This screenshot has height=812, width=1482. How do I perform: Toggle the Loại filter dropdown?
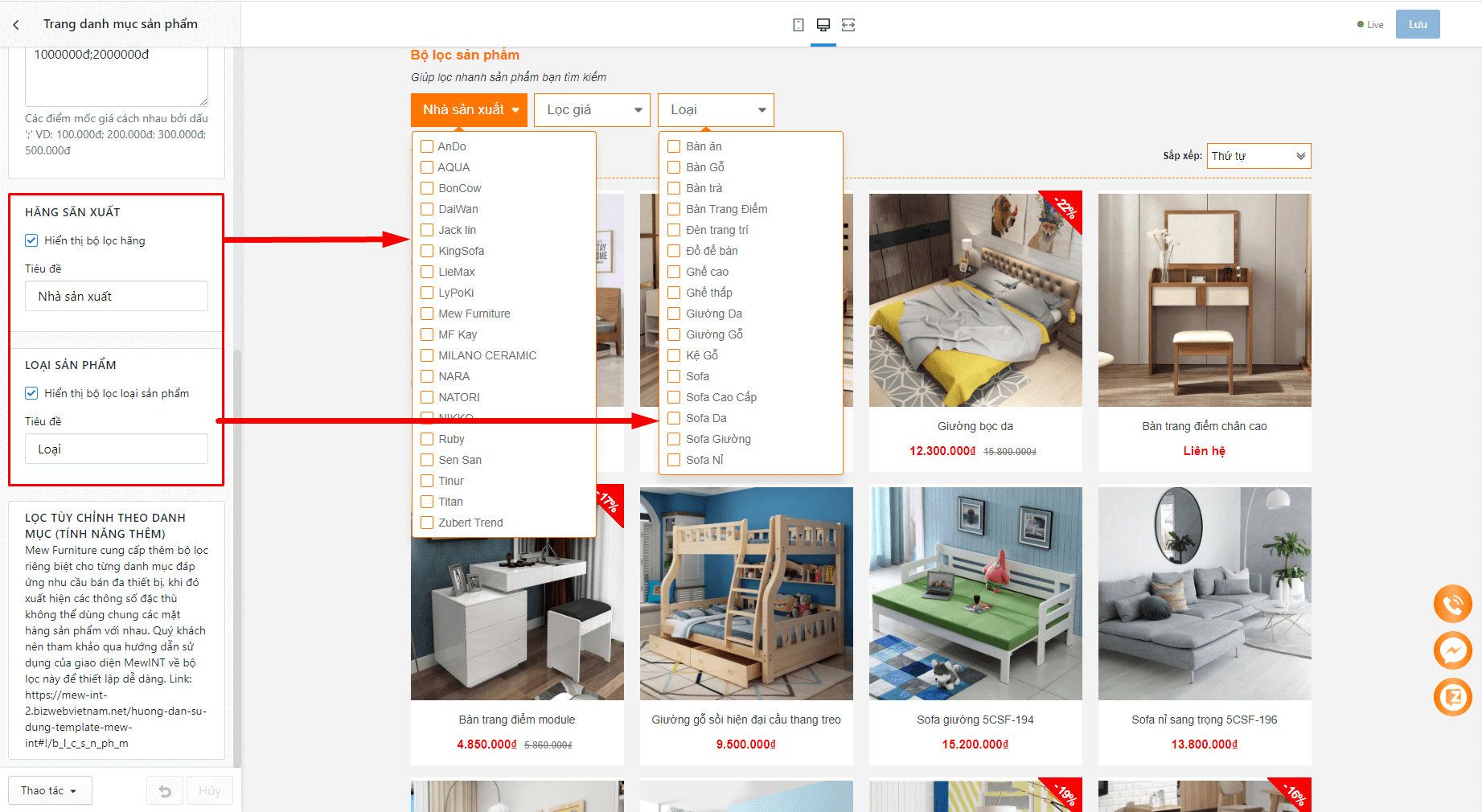coord(716,110)
